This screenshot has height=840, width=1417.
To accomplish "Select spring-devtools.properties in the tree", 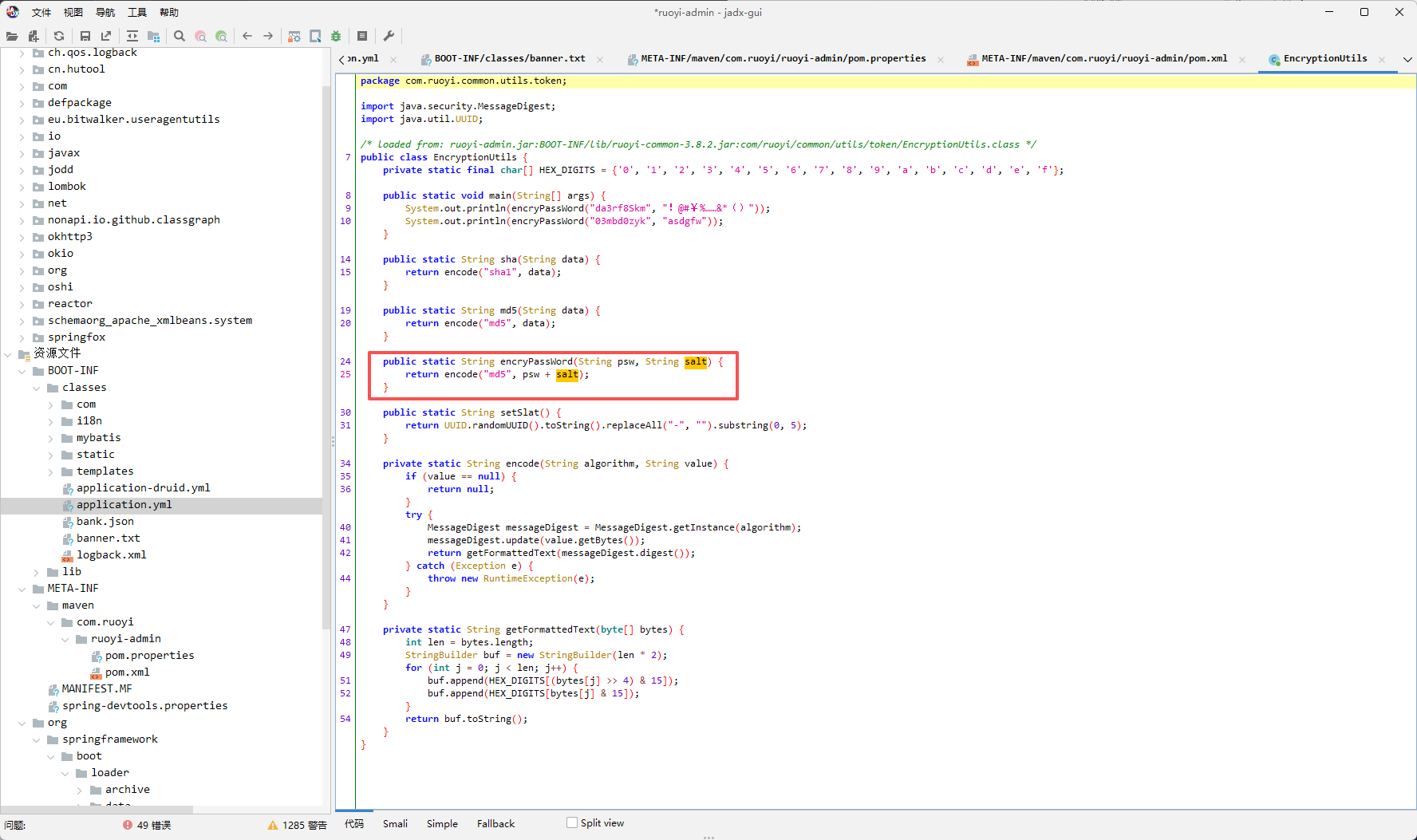I will [145, 706].
